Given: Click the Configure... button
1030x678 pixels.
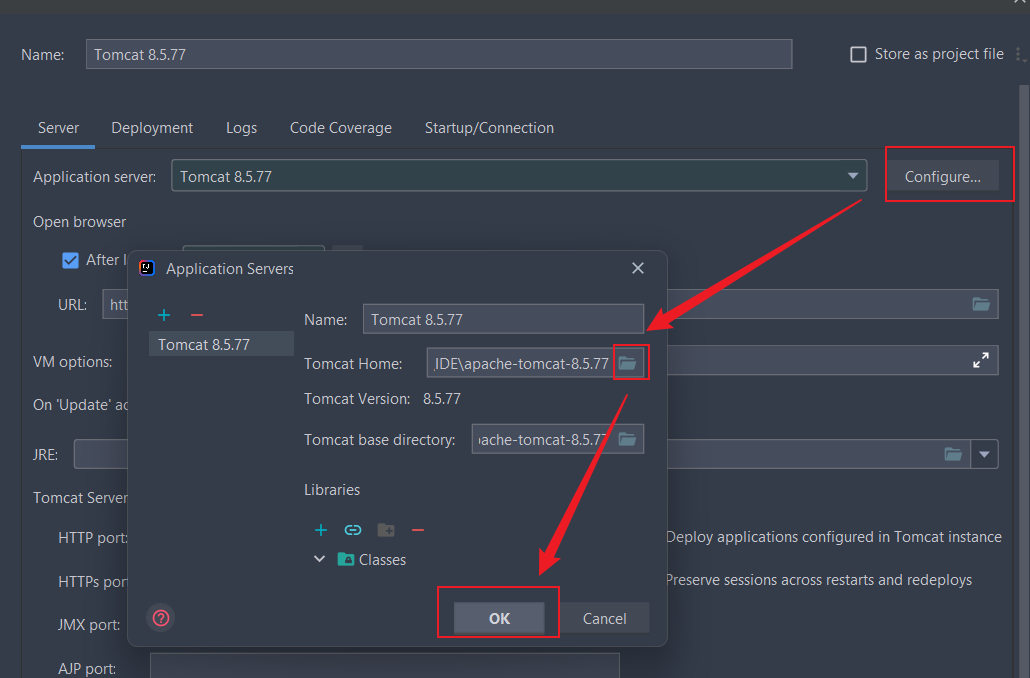Looking at the screenshot, I should click(943, 176).
